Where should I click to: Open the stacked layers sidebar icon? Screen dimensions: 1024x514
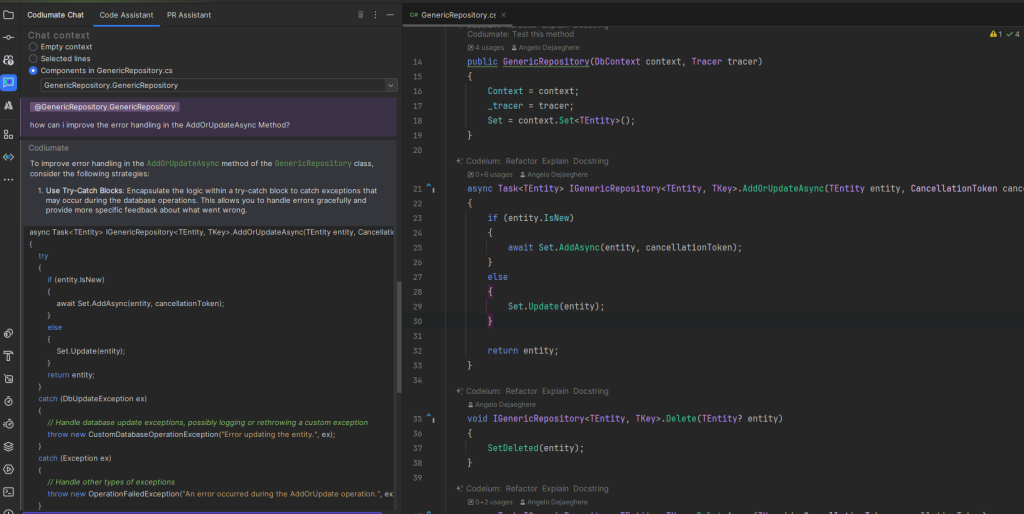click(8, 447)
